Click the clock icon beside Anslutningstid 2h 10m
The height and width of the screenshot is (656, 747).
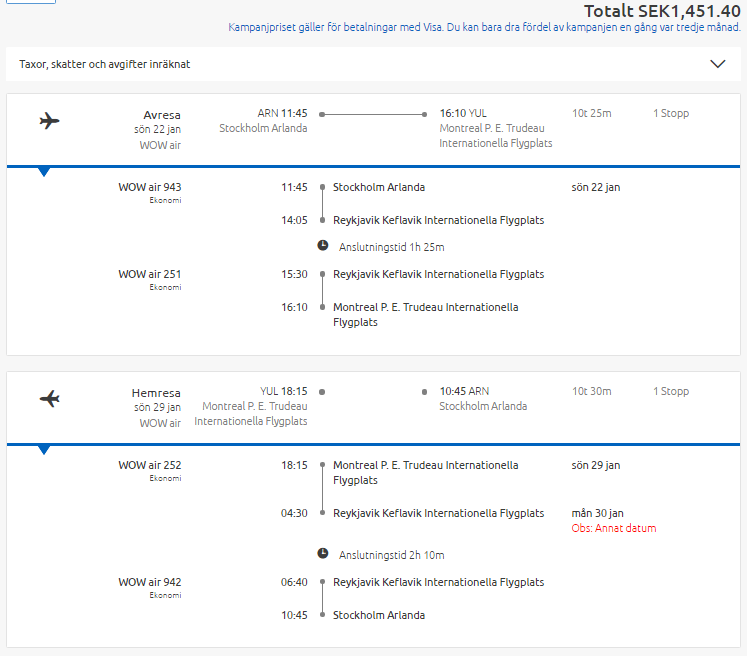[x=323, y=554]
